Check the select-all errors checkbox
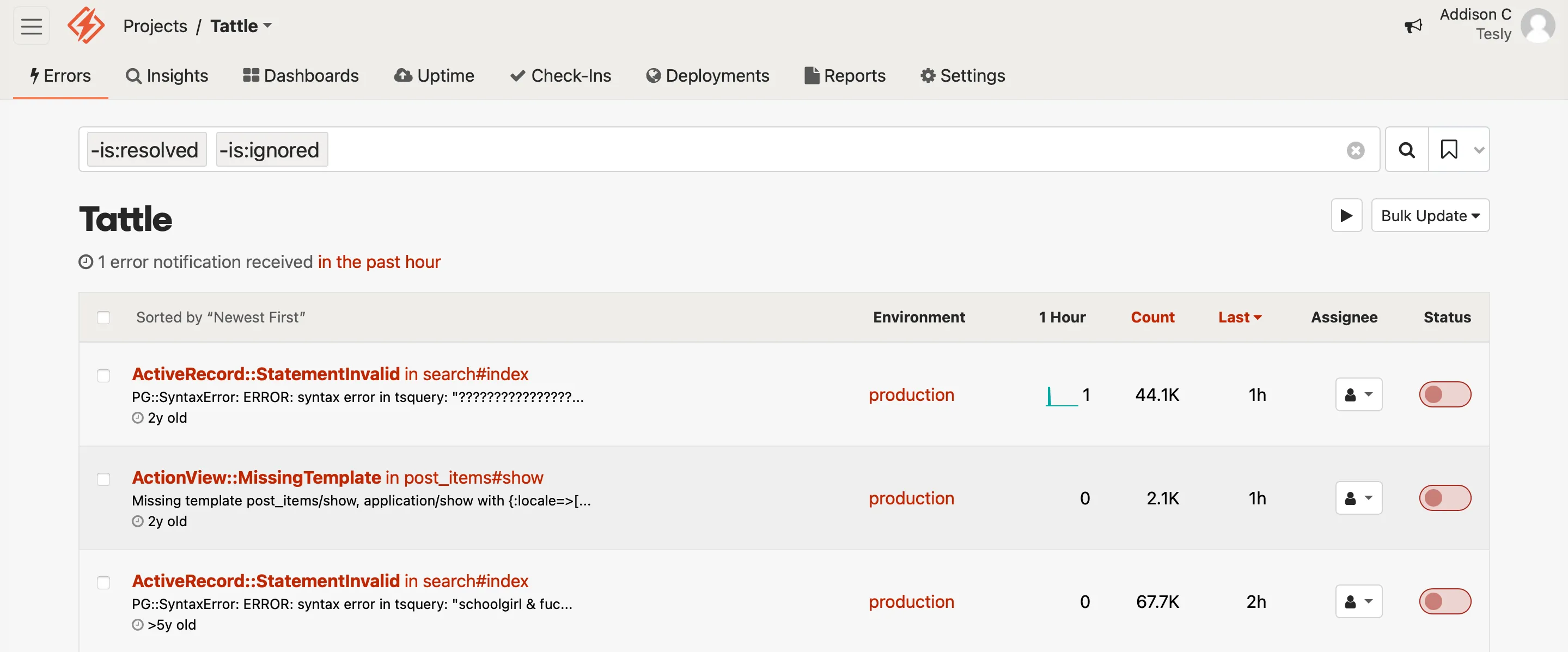This screenshot has height=652, width=1568. click(103, 318)
